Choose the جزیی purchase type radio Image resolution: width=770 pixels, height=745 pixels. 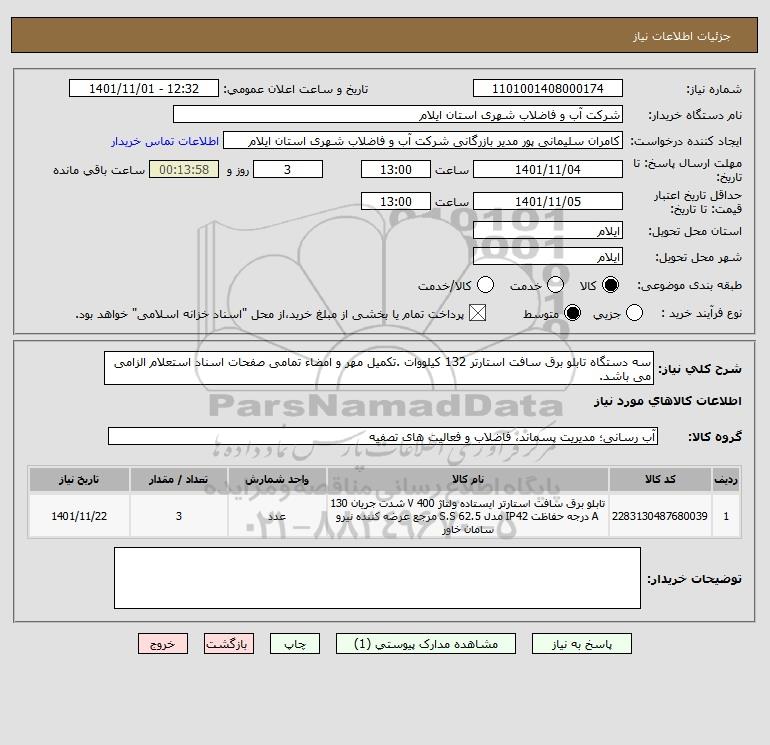tap(634, 313)
